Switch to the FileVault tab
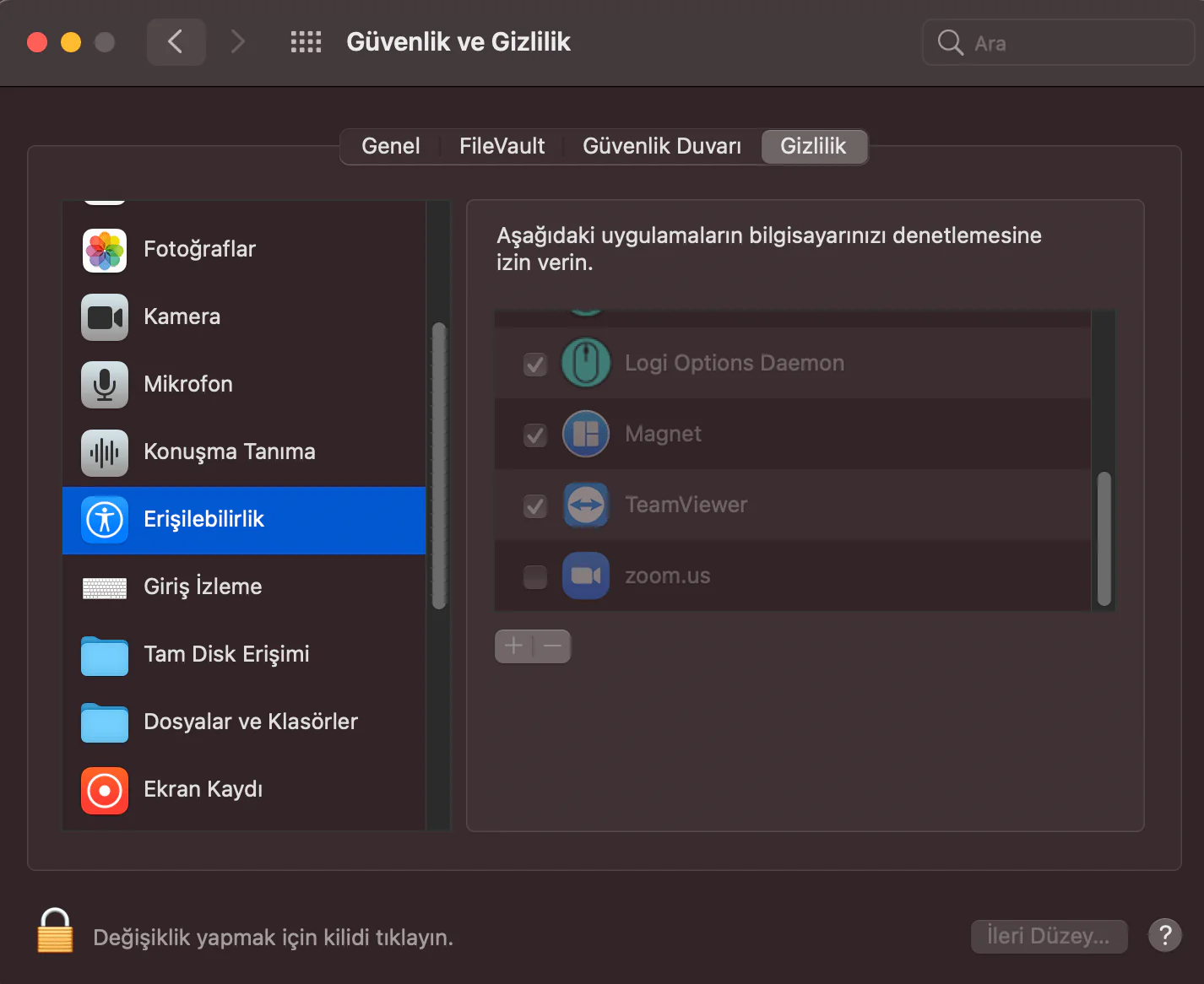The height and width of the screenshot is (984, 1204). point(502,146)
